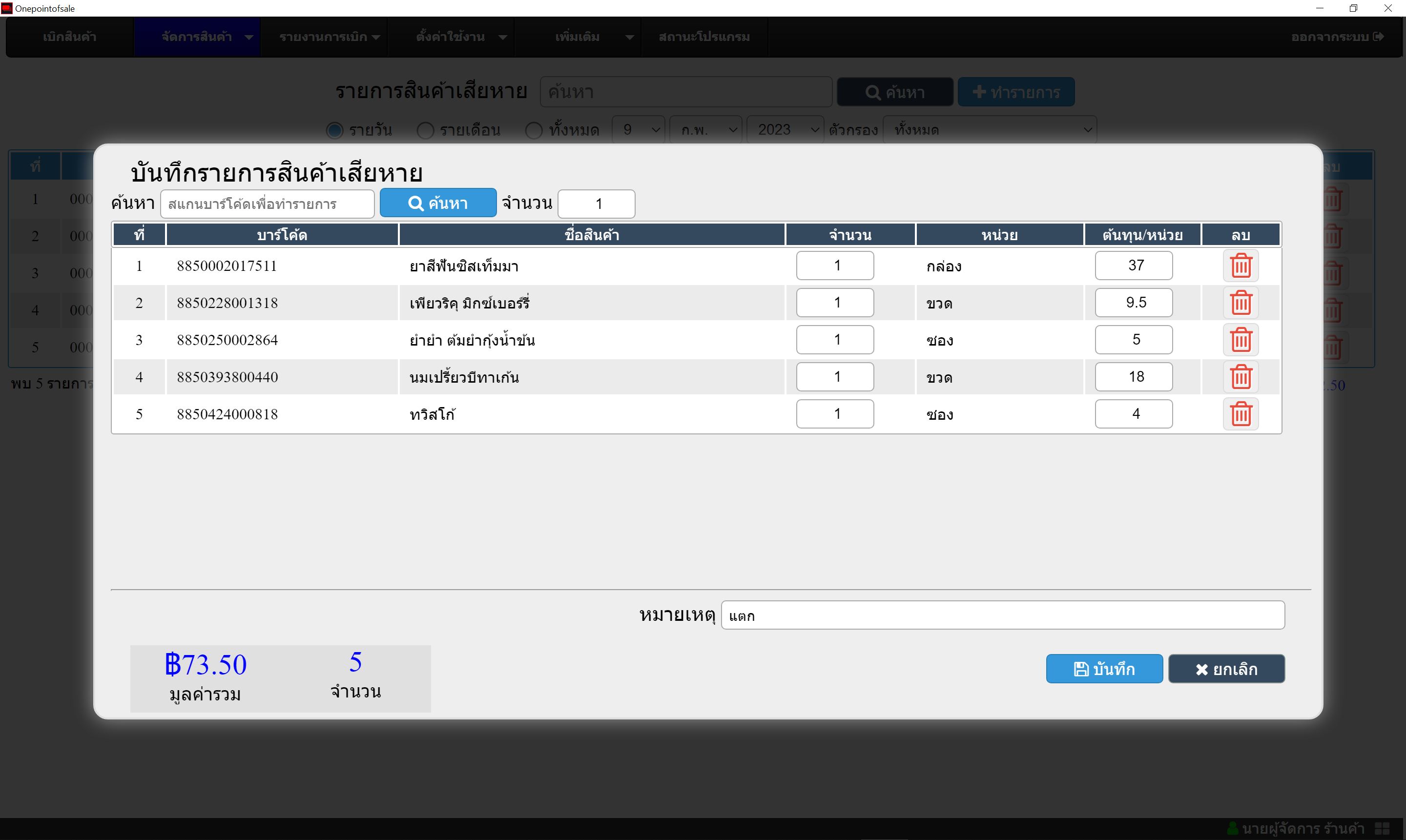Edit unit cost field showing 18

pyautogui.click(x=1134, y=377)
